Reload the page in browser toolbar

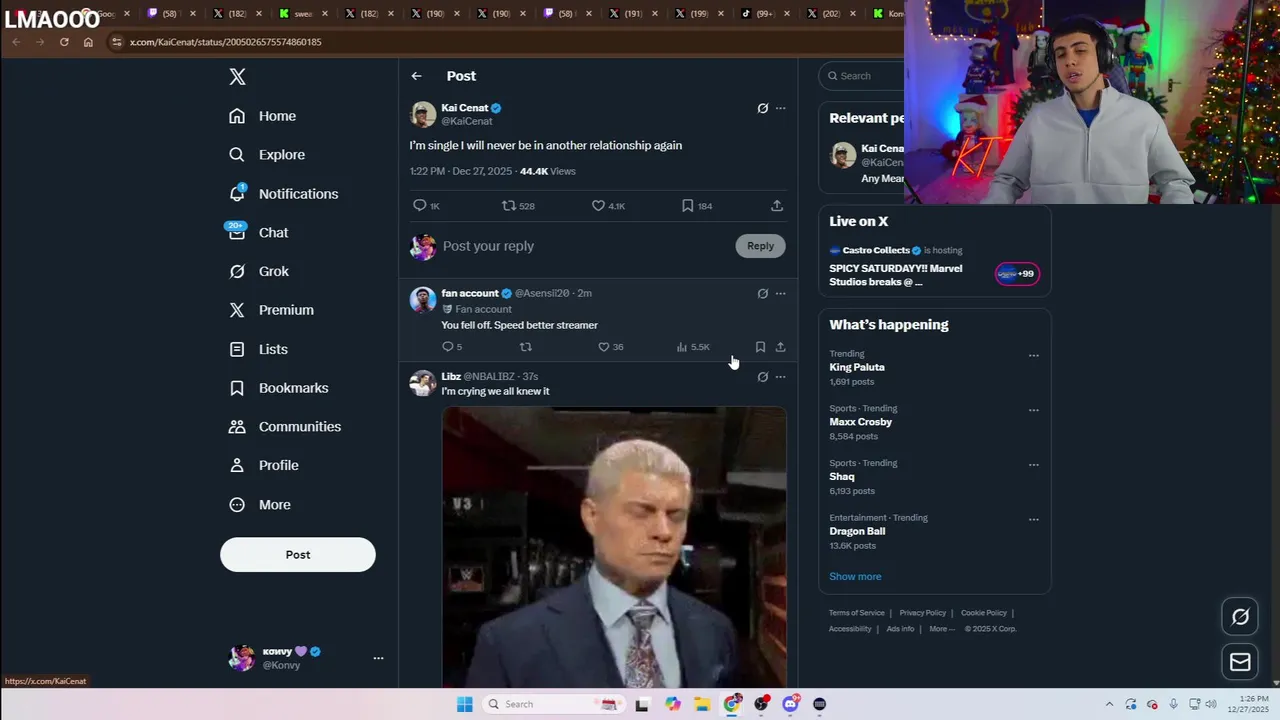coord(64,42)
